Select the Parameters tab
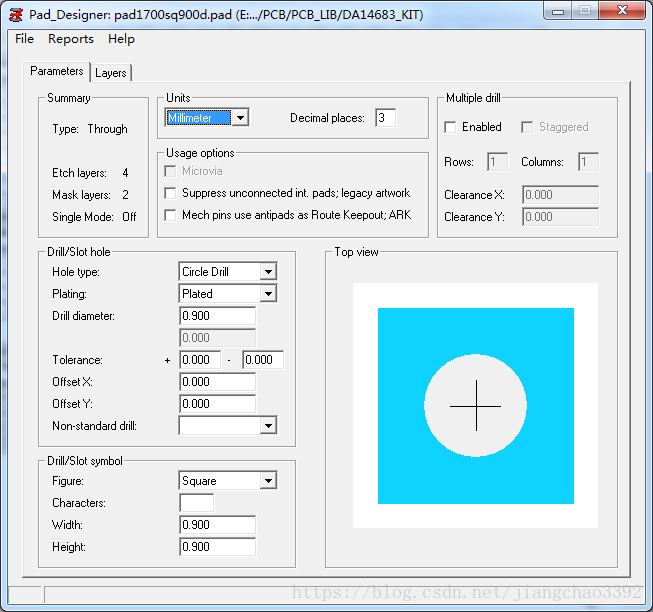This screenshot has height=612, width=653. 57,72
